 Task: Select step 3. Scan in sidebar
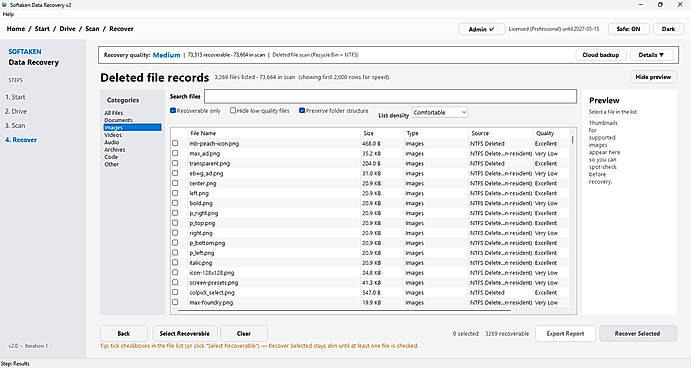pos(15,126)
